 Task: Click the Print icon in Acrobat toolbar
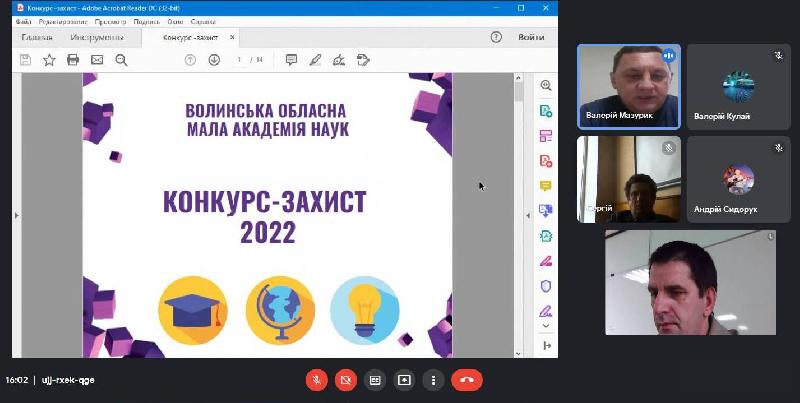73,60
